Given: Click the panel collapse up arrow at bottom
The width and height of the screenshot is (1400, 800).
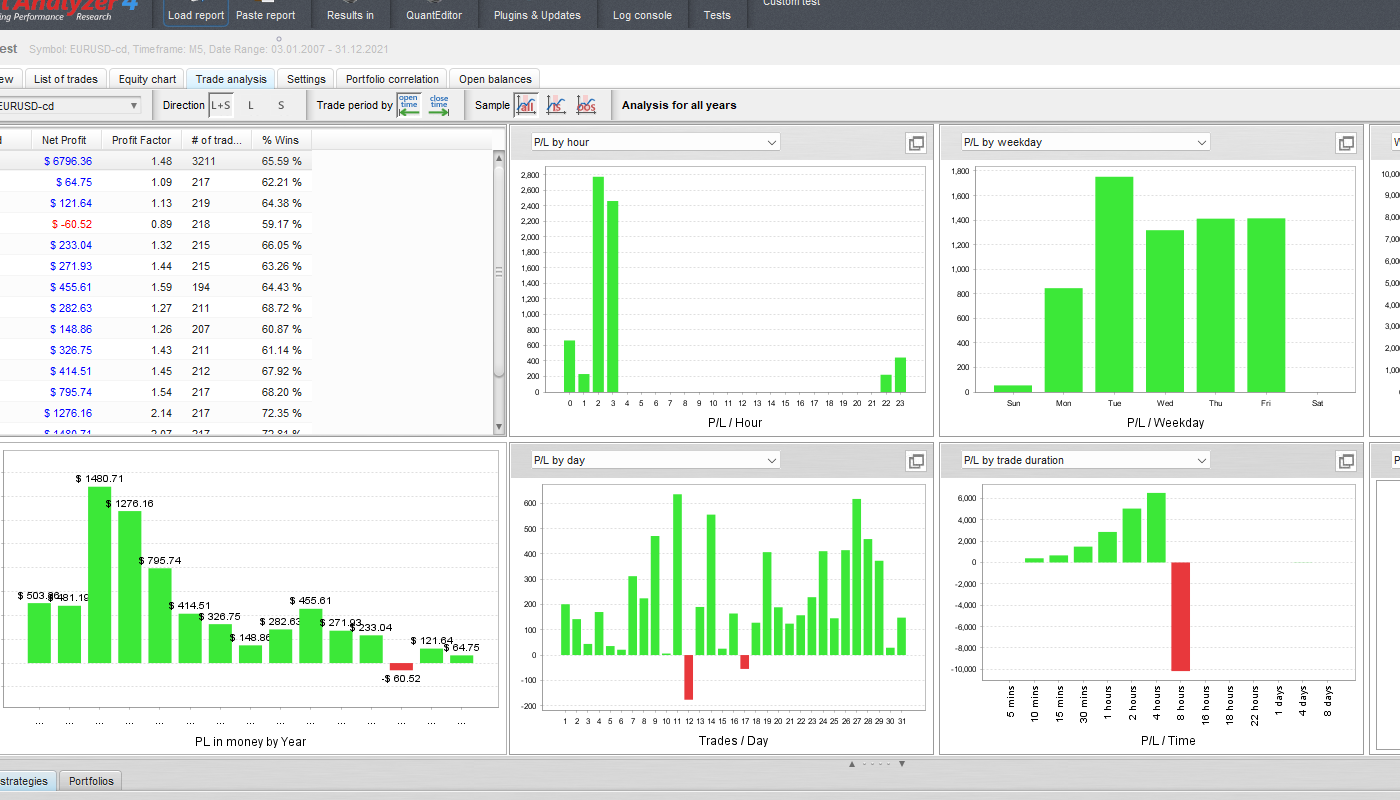Looking at the screenshot, I should coord(852,764).
